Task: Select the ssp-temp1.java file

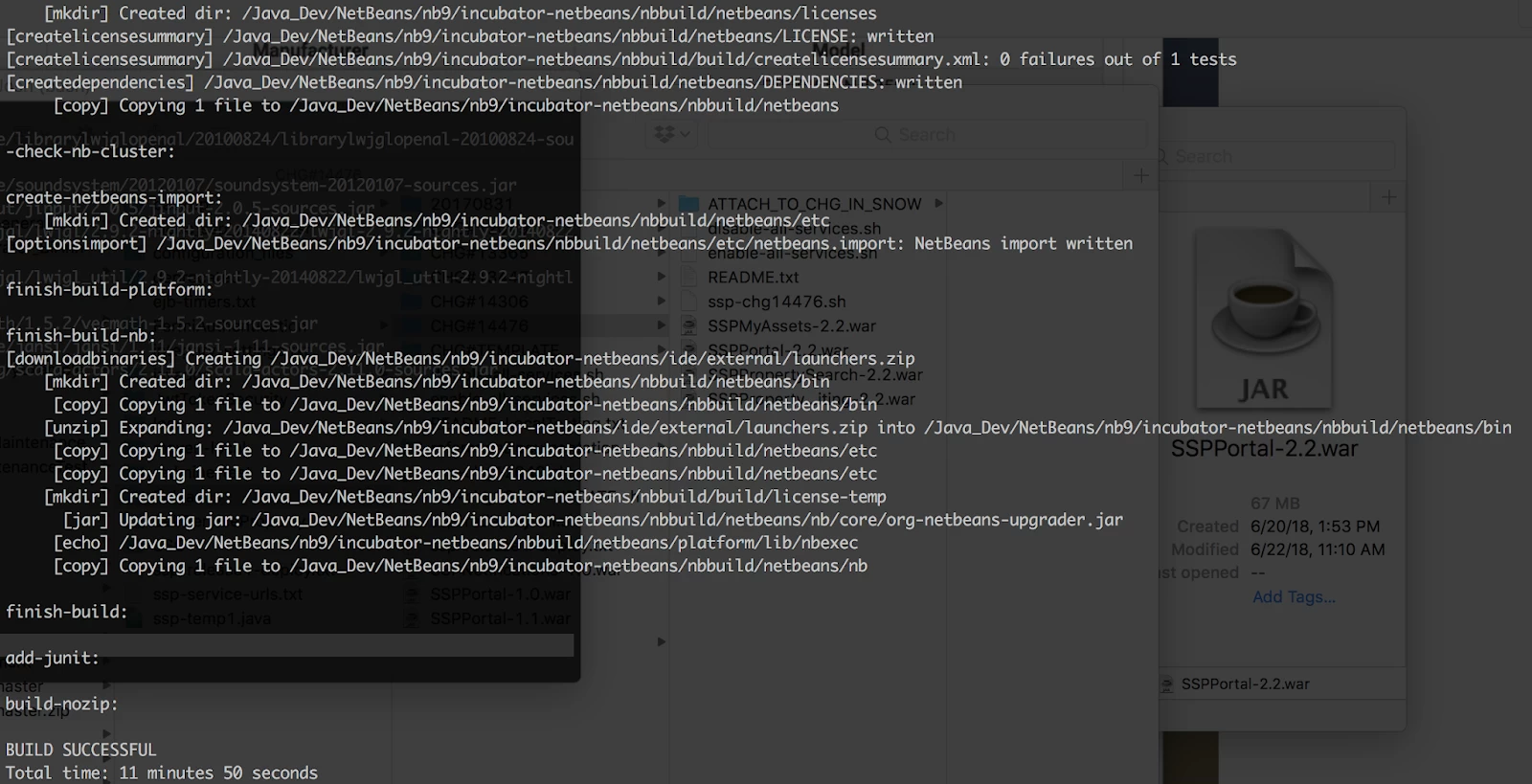Action: pyautogui.click(x=211, y=618)
